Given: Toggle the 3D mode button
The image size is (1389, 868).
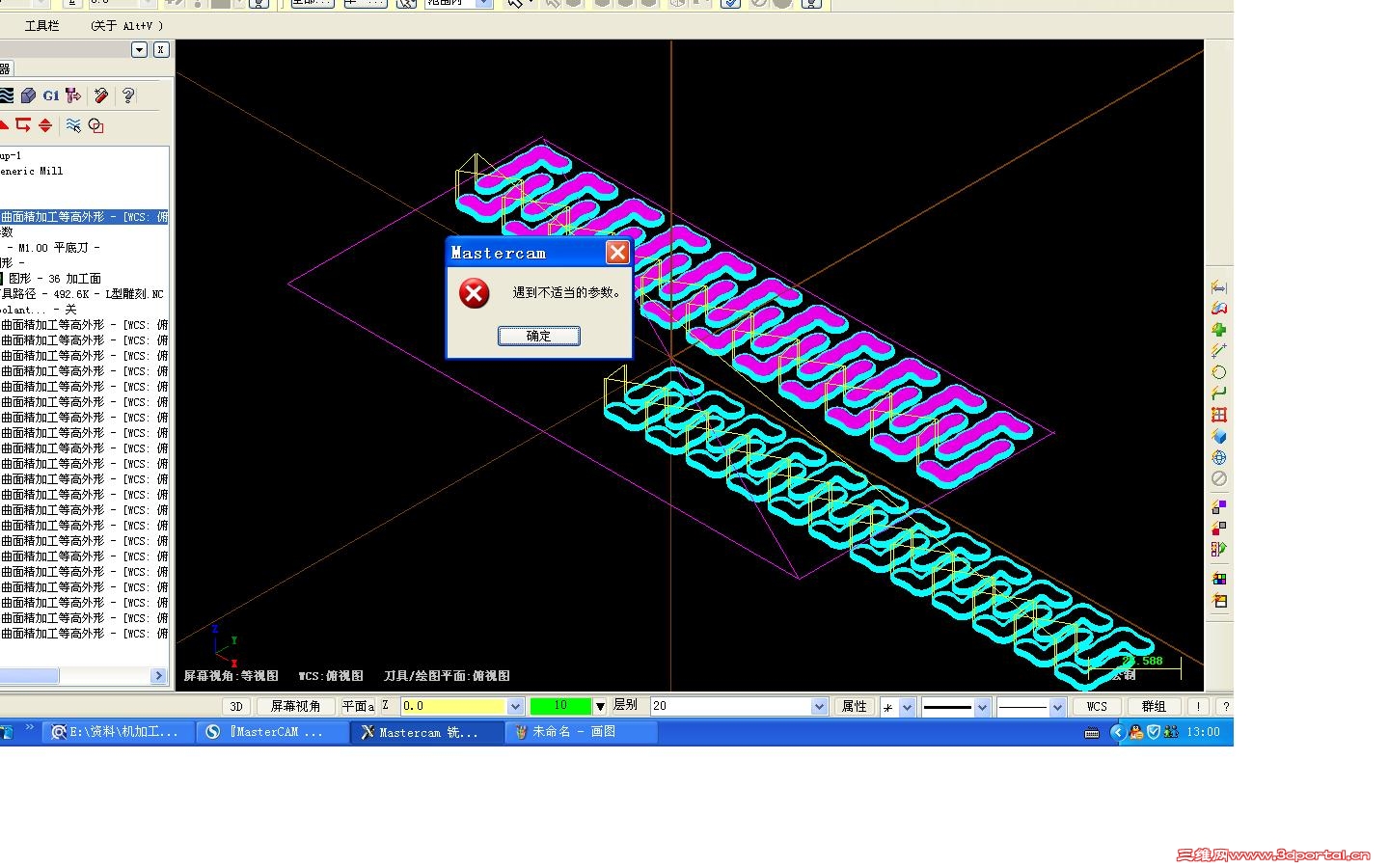Looking at the screenshot, I should pyautogui.click(x=236, y=706).
